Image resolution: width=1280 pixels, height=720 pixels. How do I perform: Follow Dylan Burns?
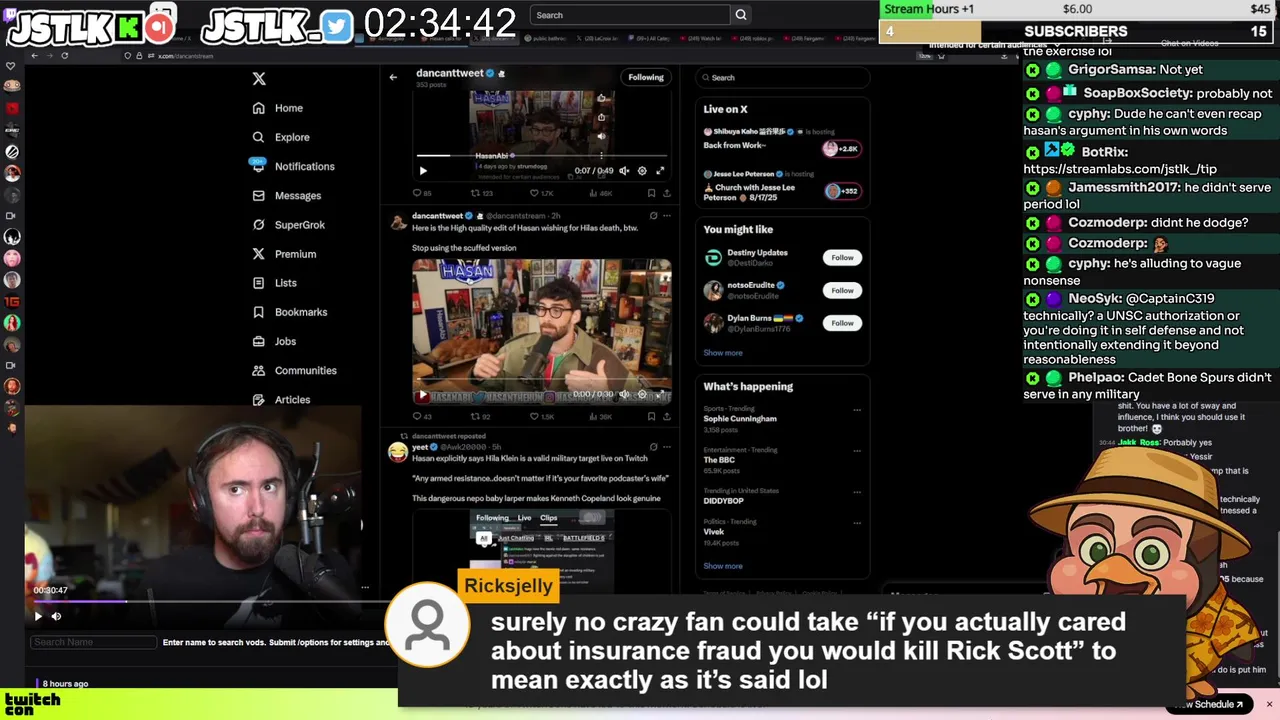842,323
